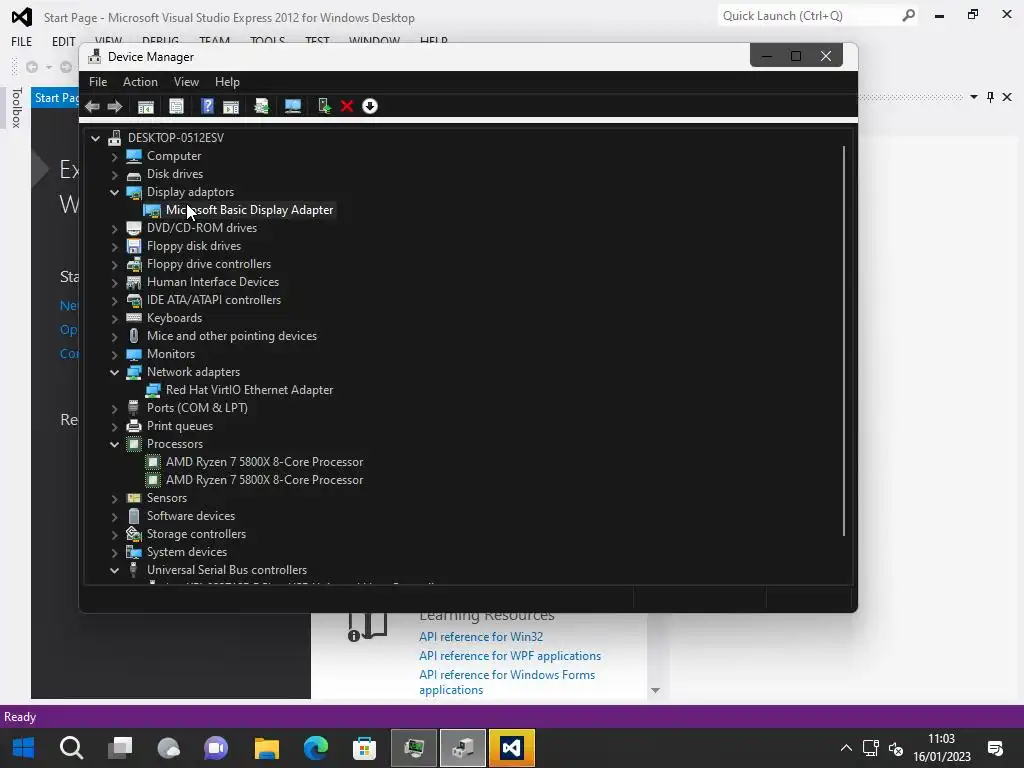The width and height of the screenshot is (1024, 768).
Task: Select the second AMD Ryzen 7 5800X processor
Action: pyautogui.click(x=264, y=480)
